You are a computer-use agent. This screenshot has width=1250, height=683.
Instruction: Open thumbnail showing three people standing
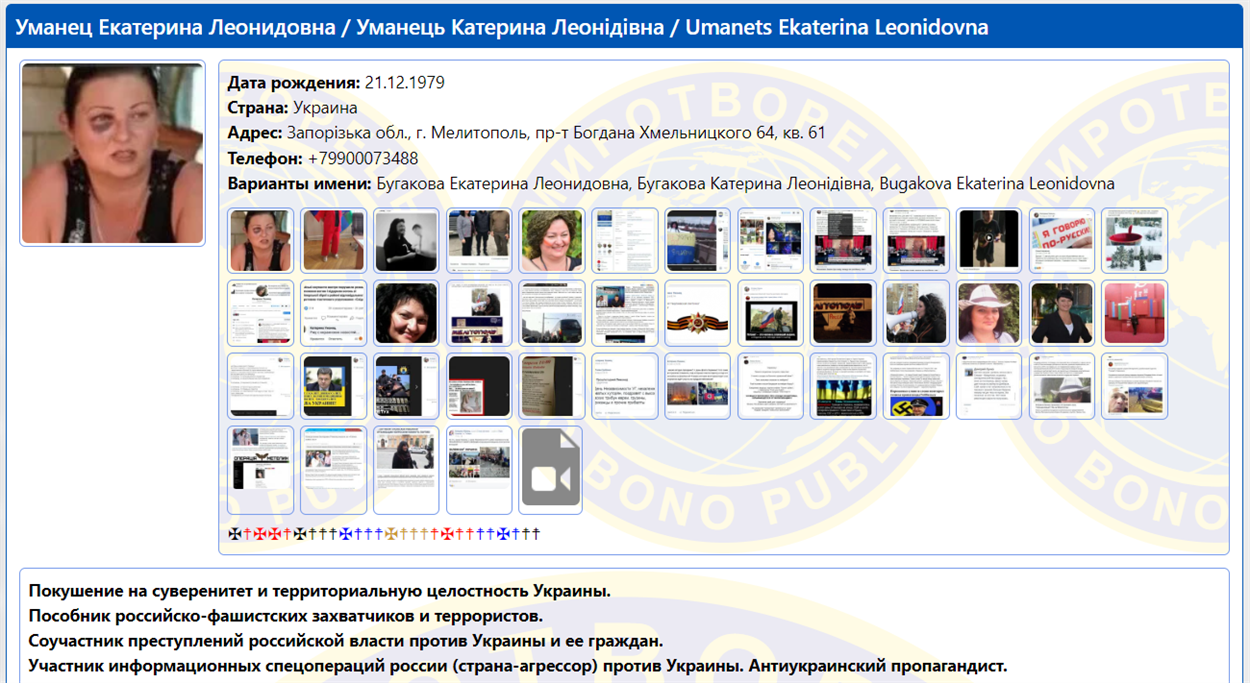[479, 240]
